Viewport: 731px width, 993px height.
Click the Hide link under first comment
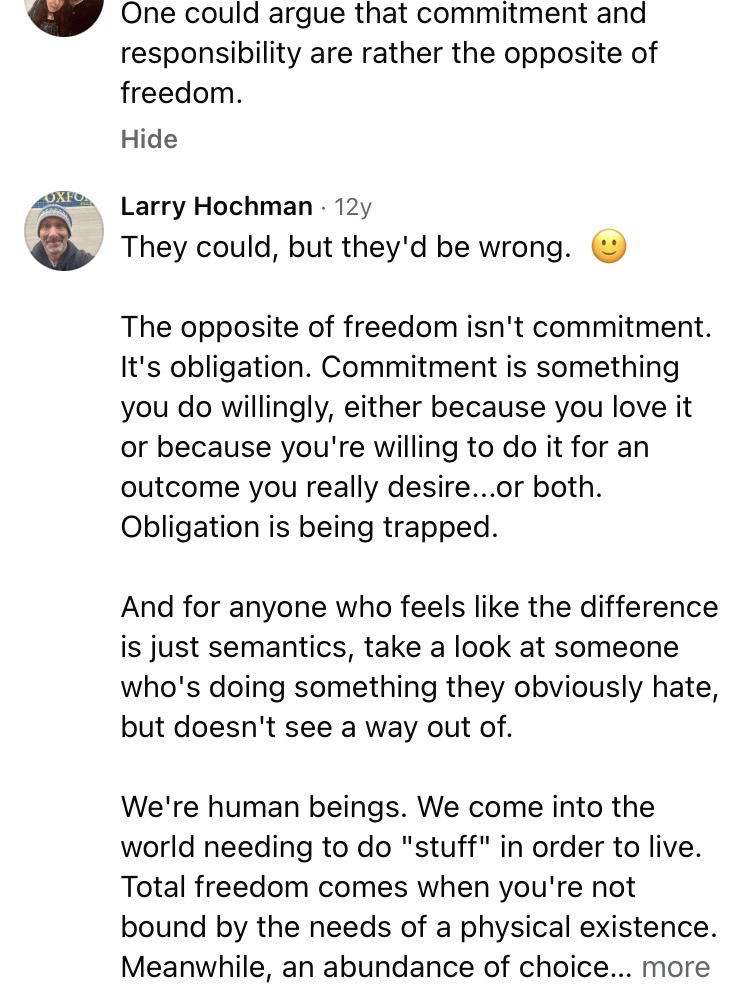(x=149, y=139)
